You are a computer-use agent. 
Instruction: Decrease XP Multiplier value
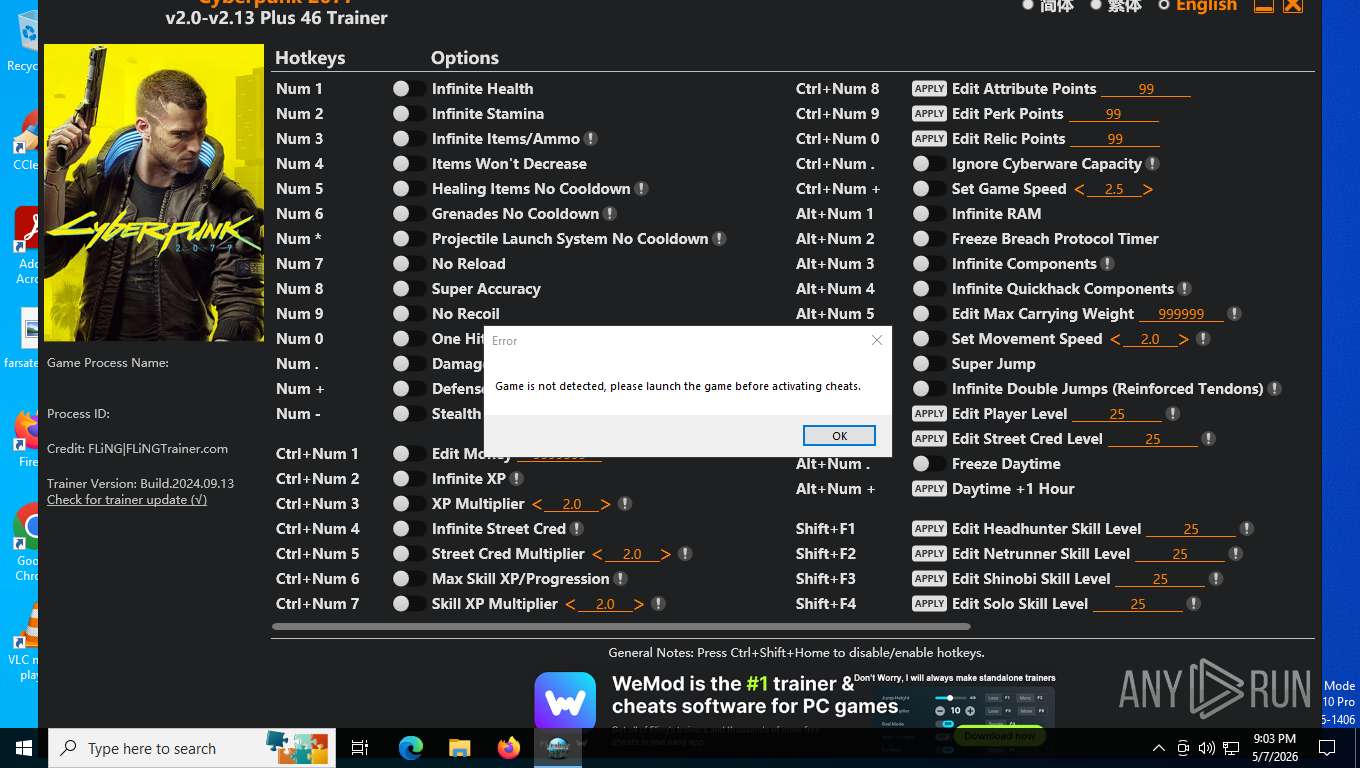[537, 505]
